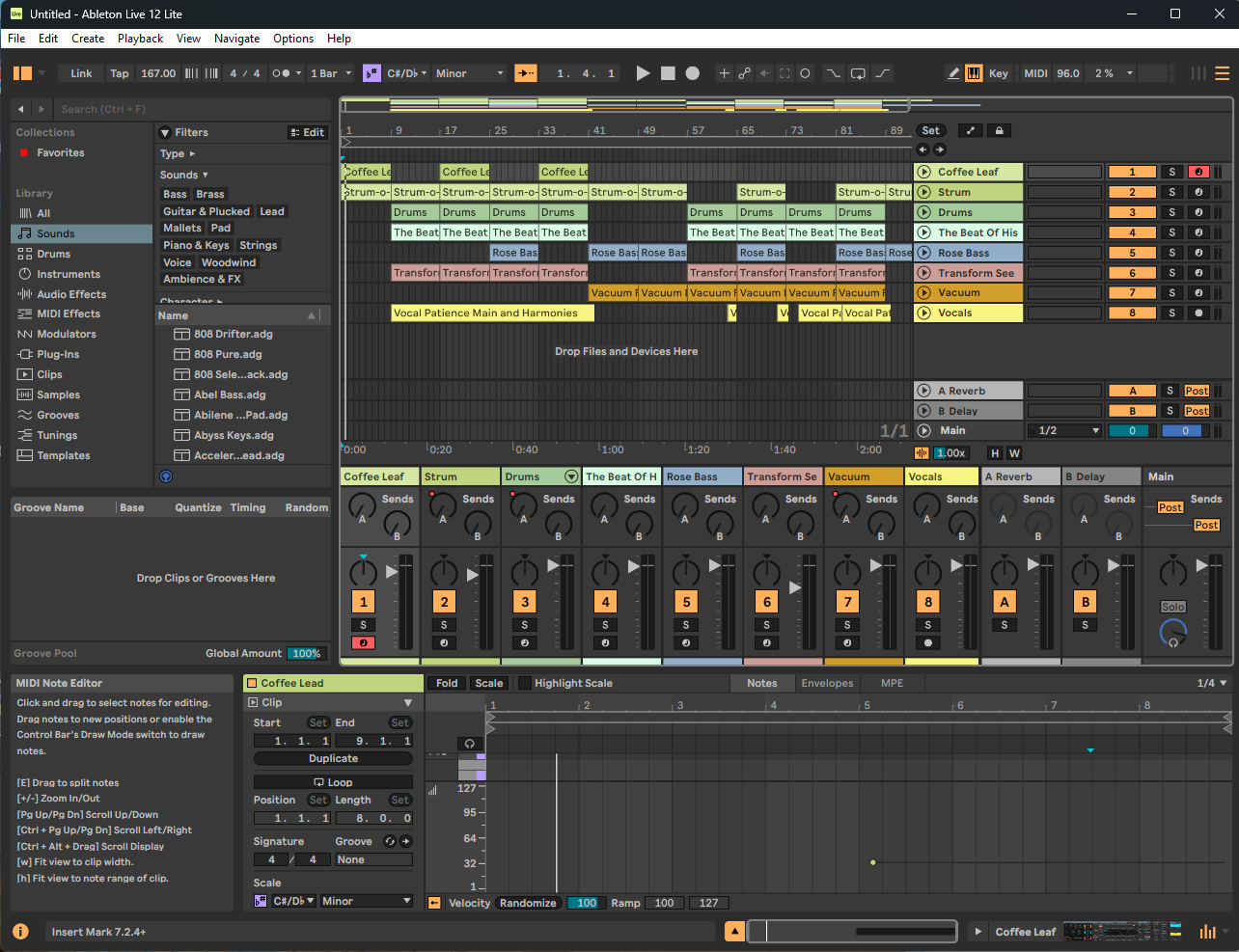Enable the Highlight Scale checkbox

[x=525, y=683]
